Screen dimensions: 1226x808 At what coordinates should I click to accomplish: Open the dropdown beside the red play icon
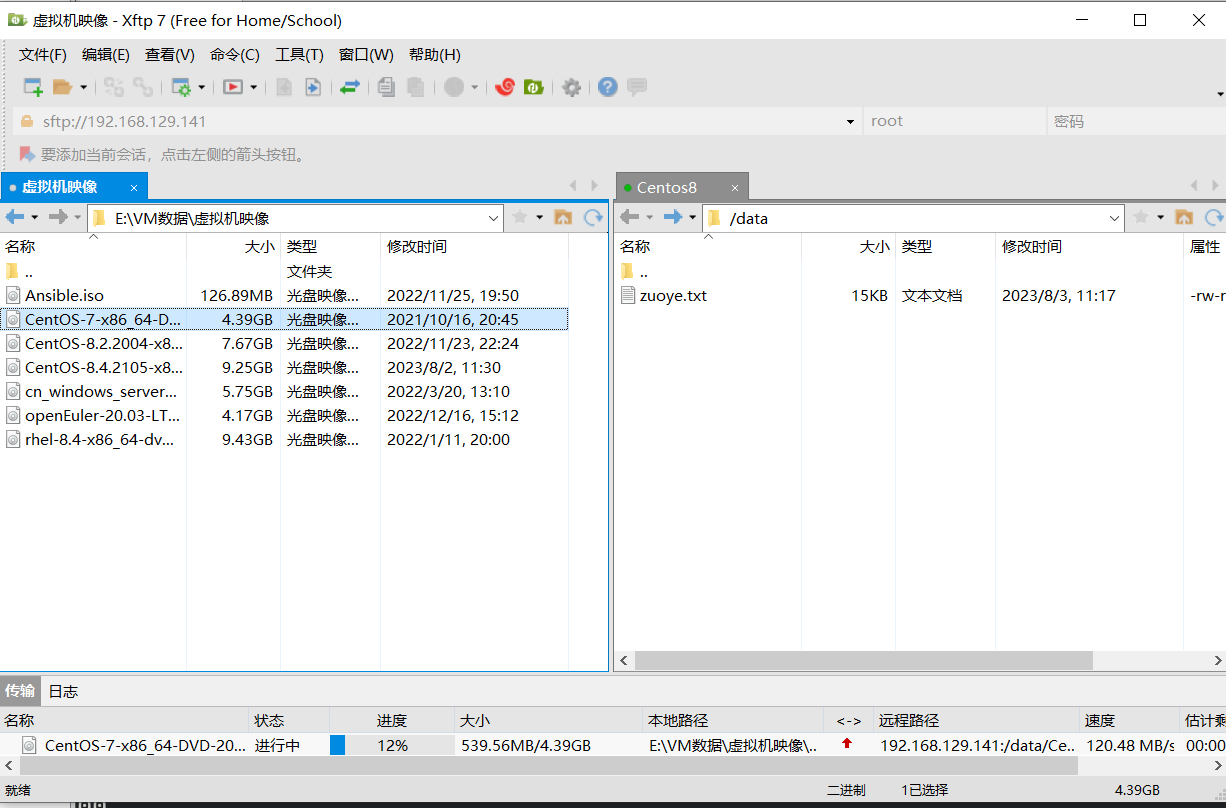(253, 87)
